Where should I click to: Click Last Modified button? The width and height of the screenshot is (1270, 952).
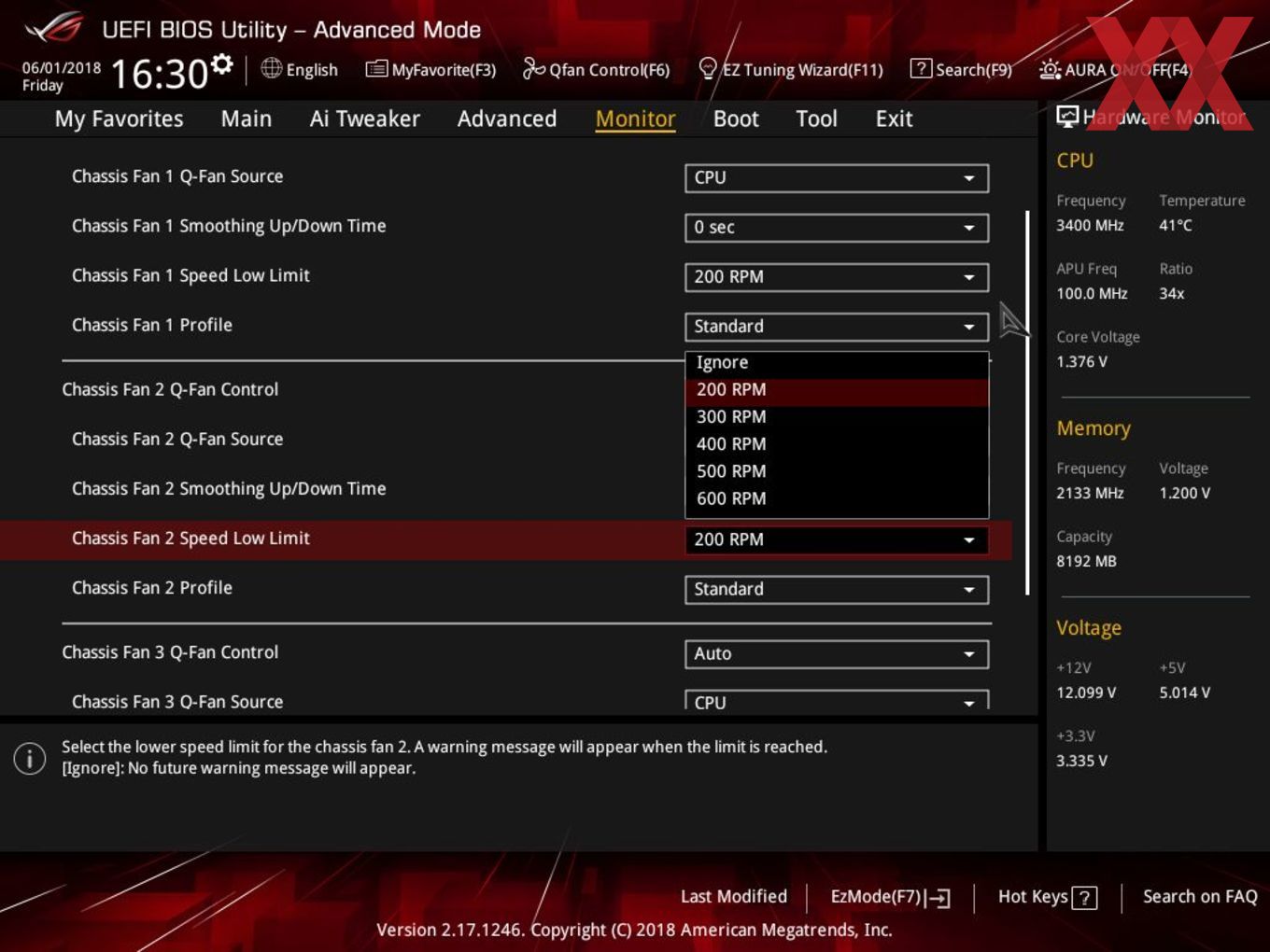click(734, 897)
